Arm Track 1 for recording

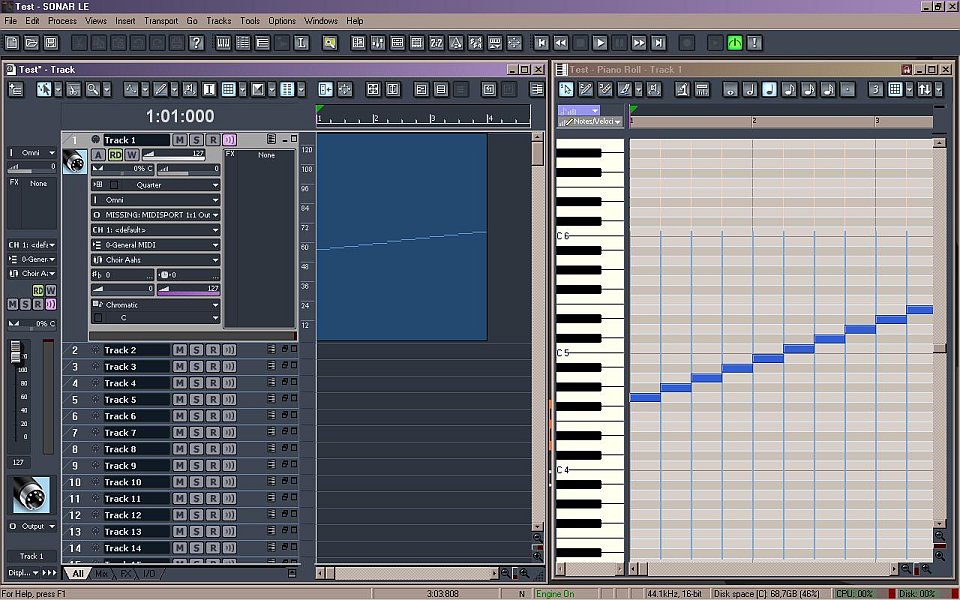click(212, 140)
